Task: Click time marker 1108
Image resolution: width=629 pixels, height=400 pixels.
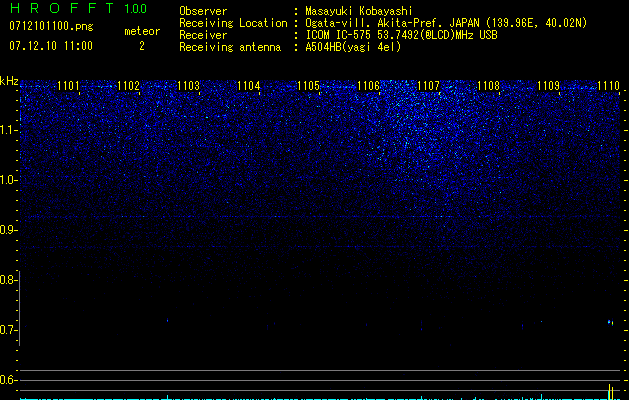Action: tap(489, 86)
